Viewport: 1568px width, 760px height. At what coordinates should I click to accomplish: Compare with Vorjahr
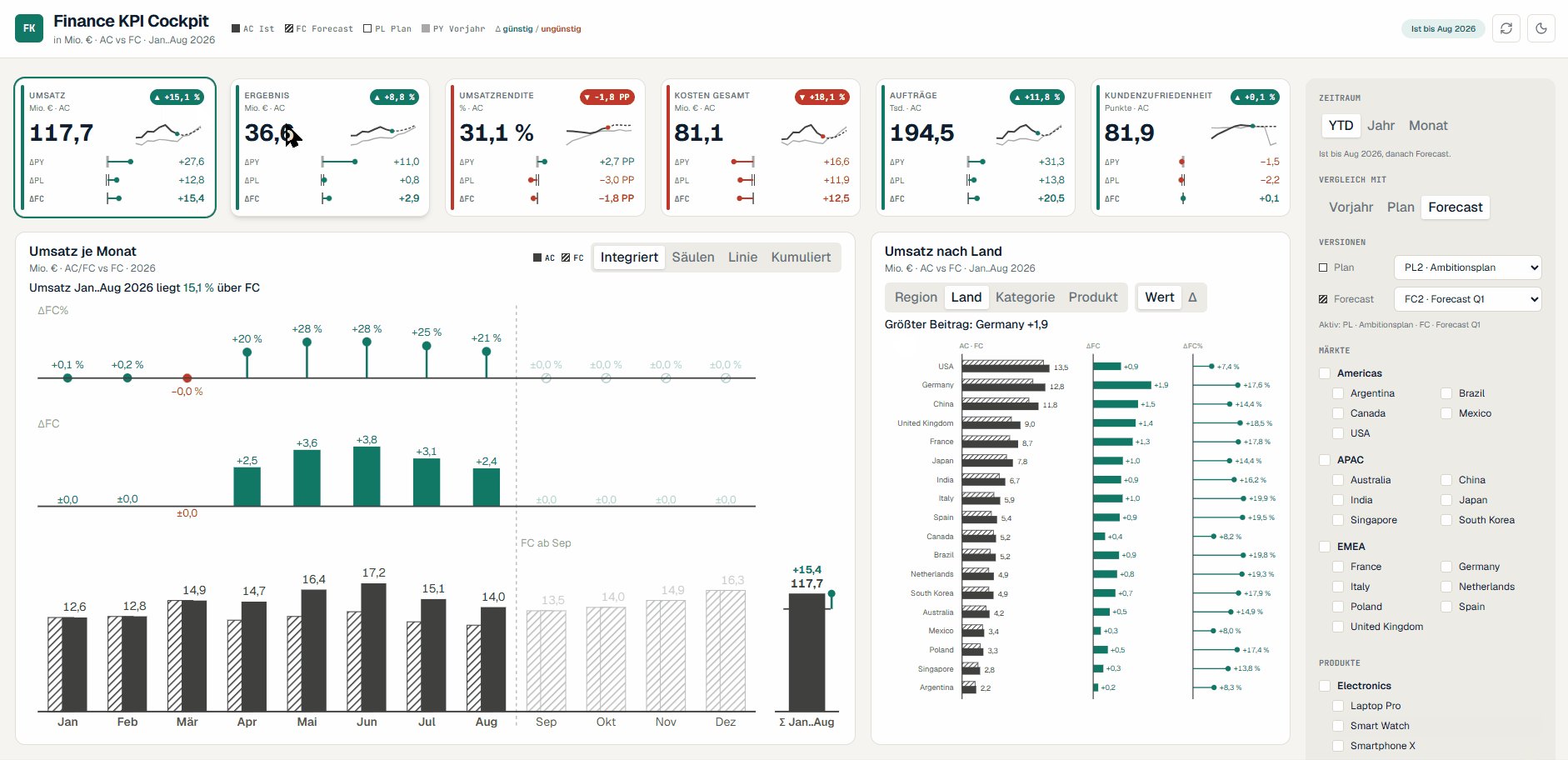pyautogui.click(x=1351, y=207)
